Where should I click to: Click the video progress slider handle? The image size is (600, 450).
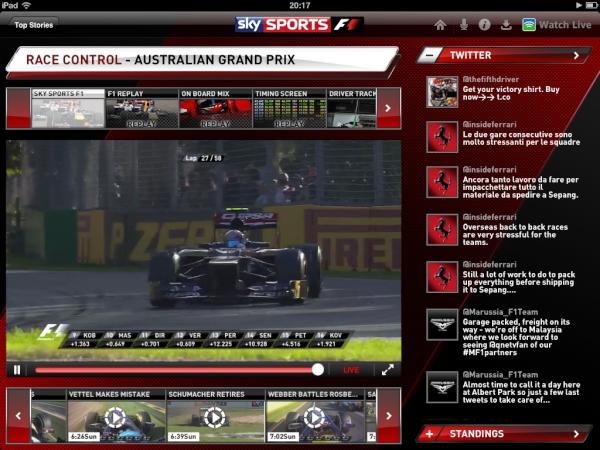pyautogui.click(x=318, y=369)
